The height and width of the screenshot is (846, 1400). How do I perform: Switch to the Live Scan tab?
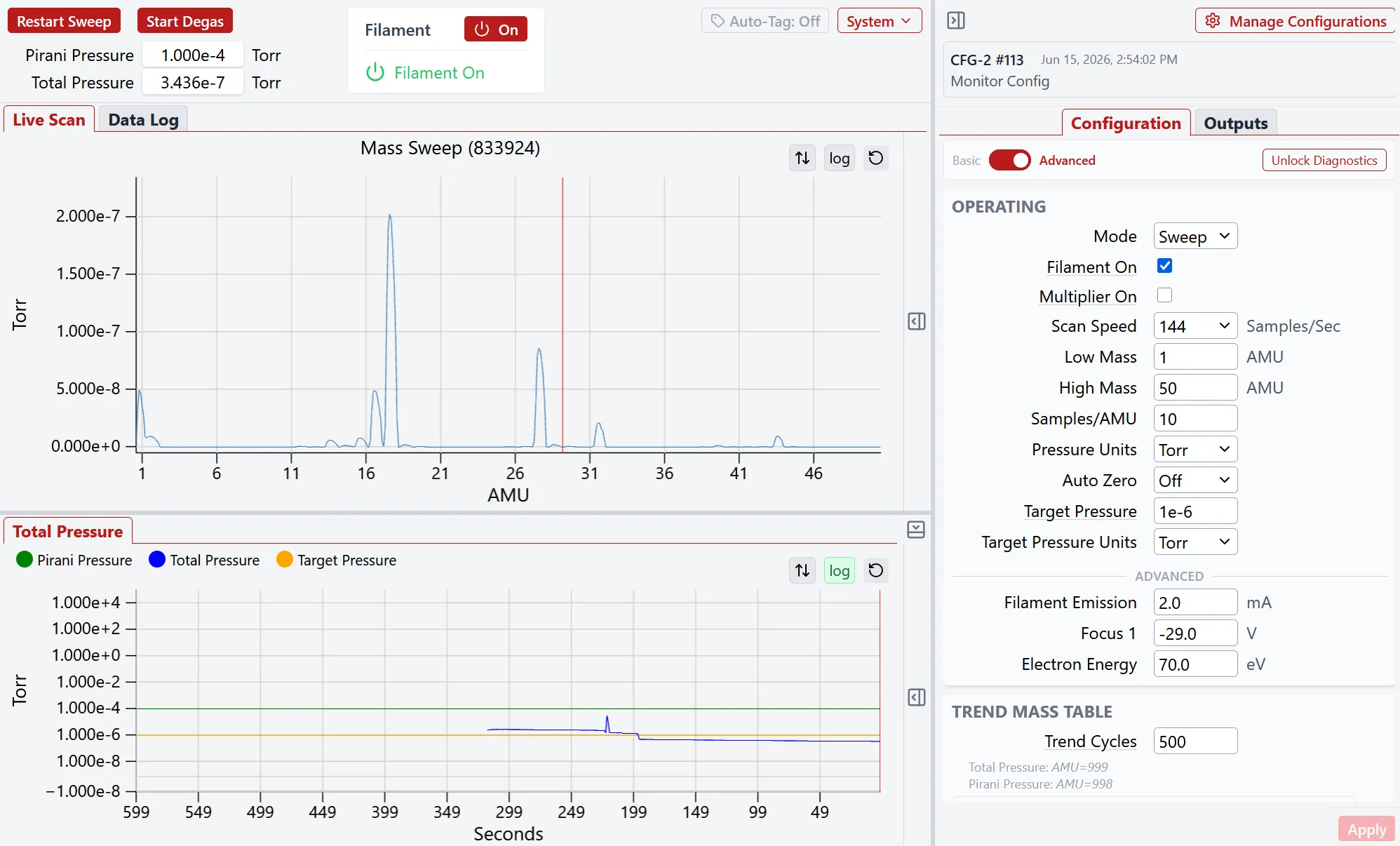pyautogui.click(x=49, y=120)
